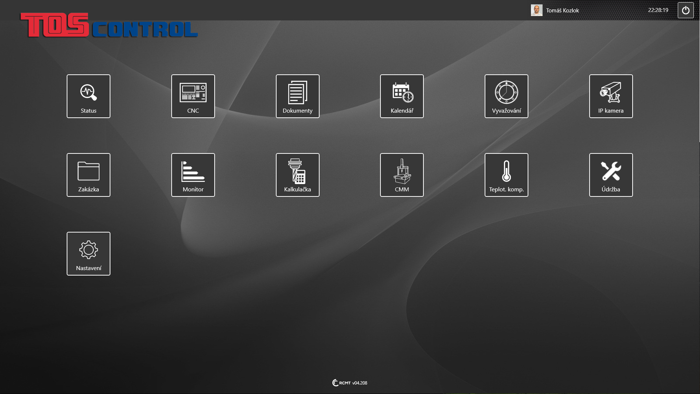The width and height of the screenshot is (700, 394).
Task: Click the clock time display
Action: [x=658, y=10]
